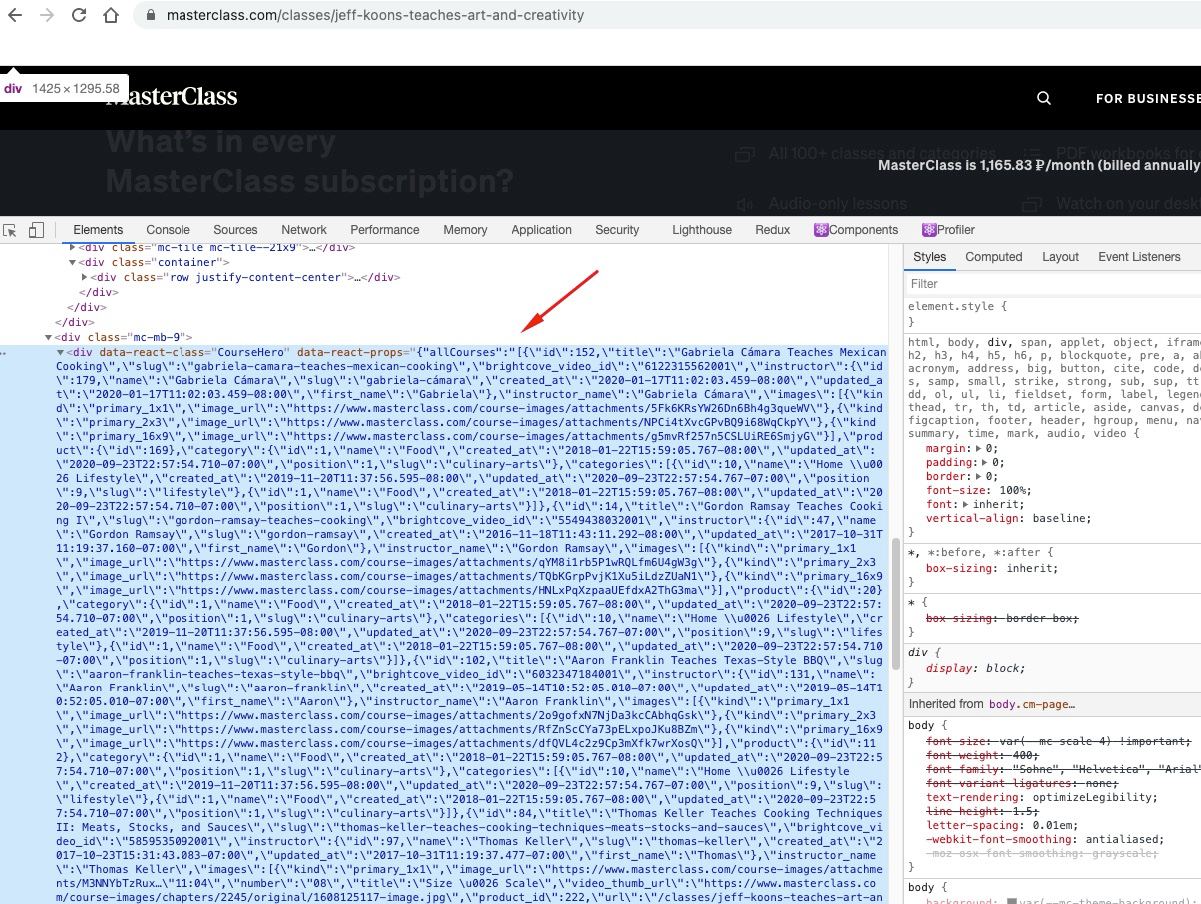Expand the margin shorthand property triangle
The image size is (1201, 904).
978,449
